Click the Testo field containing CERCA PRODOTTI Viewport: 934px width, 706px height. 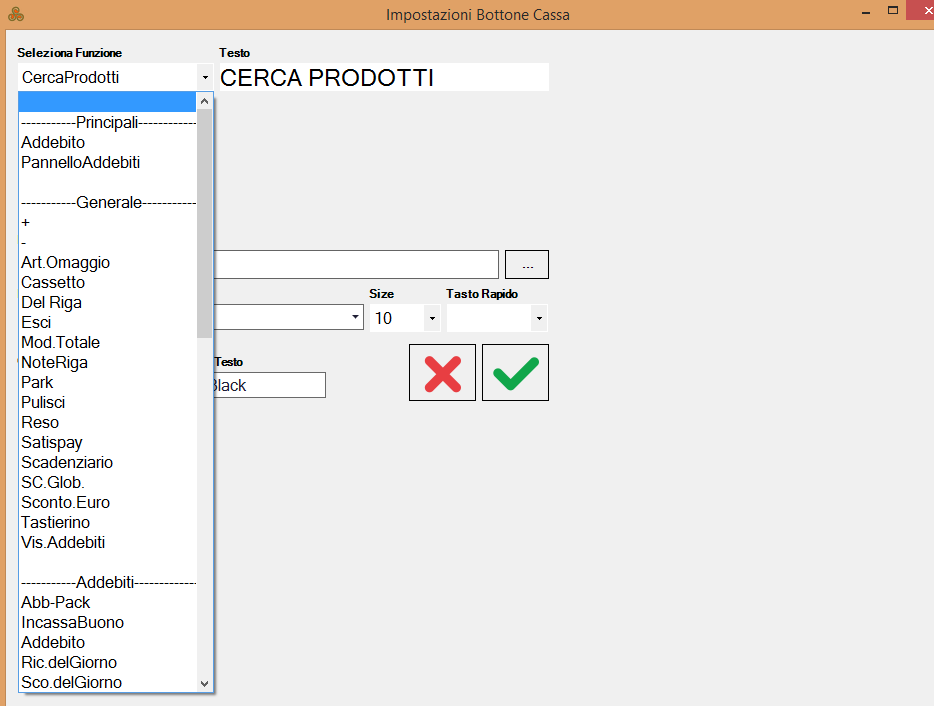[x=383, y=78]
